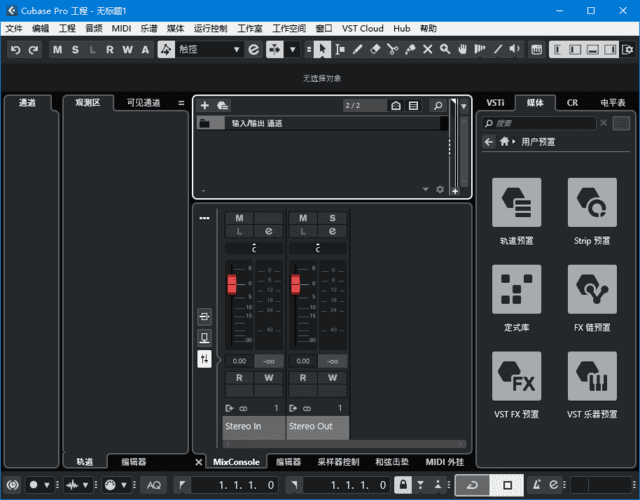Select the Object Selection arrow tool
This screenshot has width=640, height=500.
click(322, 50)
